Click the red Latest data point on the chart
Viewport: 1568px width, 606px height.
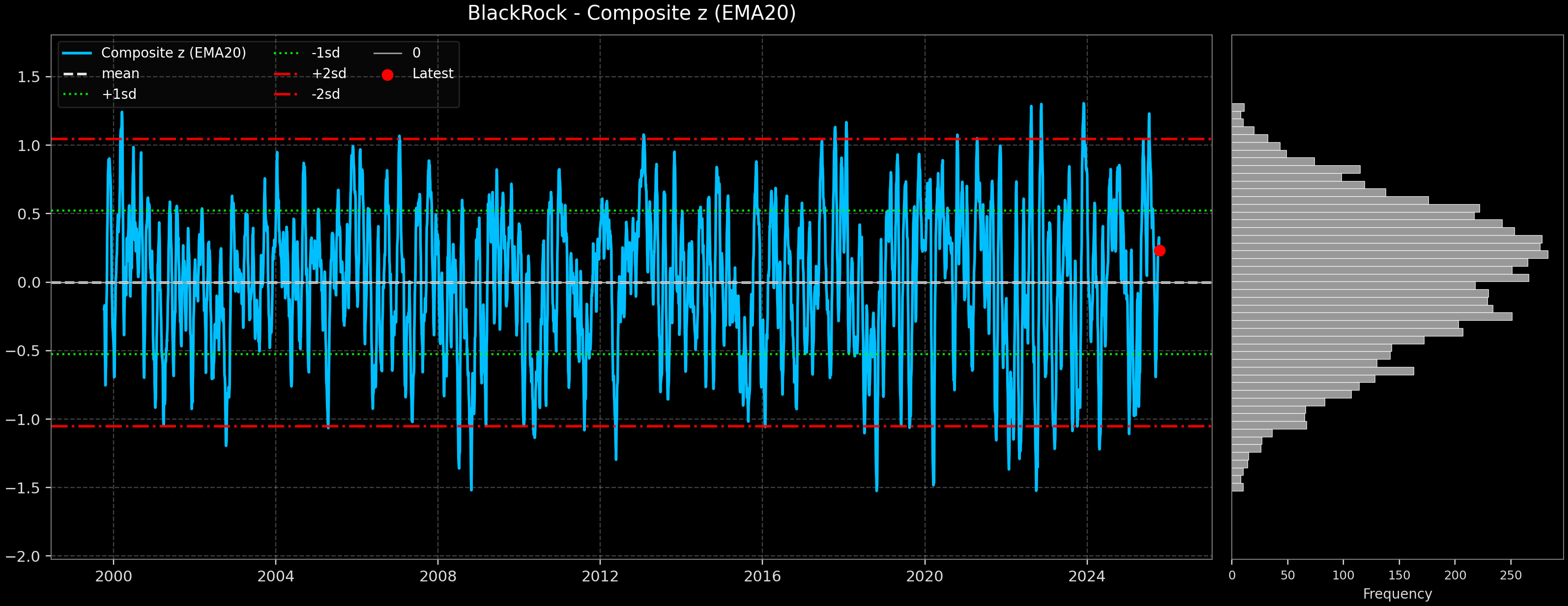(1159, 250)
